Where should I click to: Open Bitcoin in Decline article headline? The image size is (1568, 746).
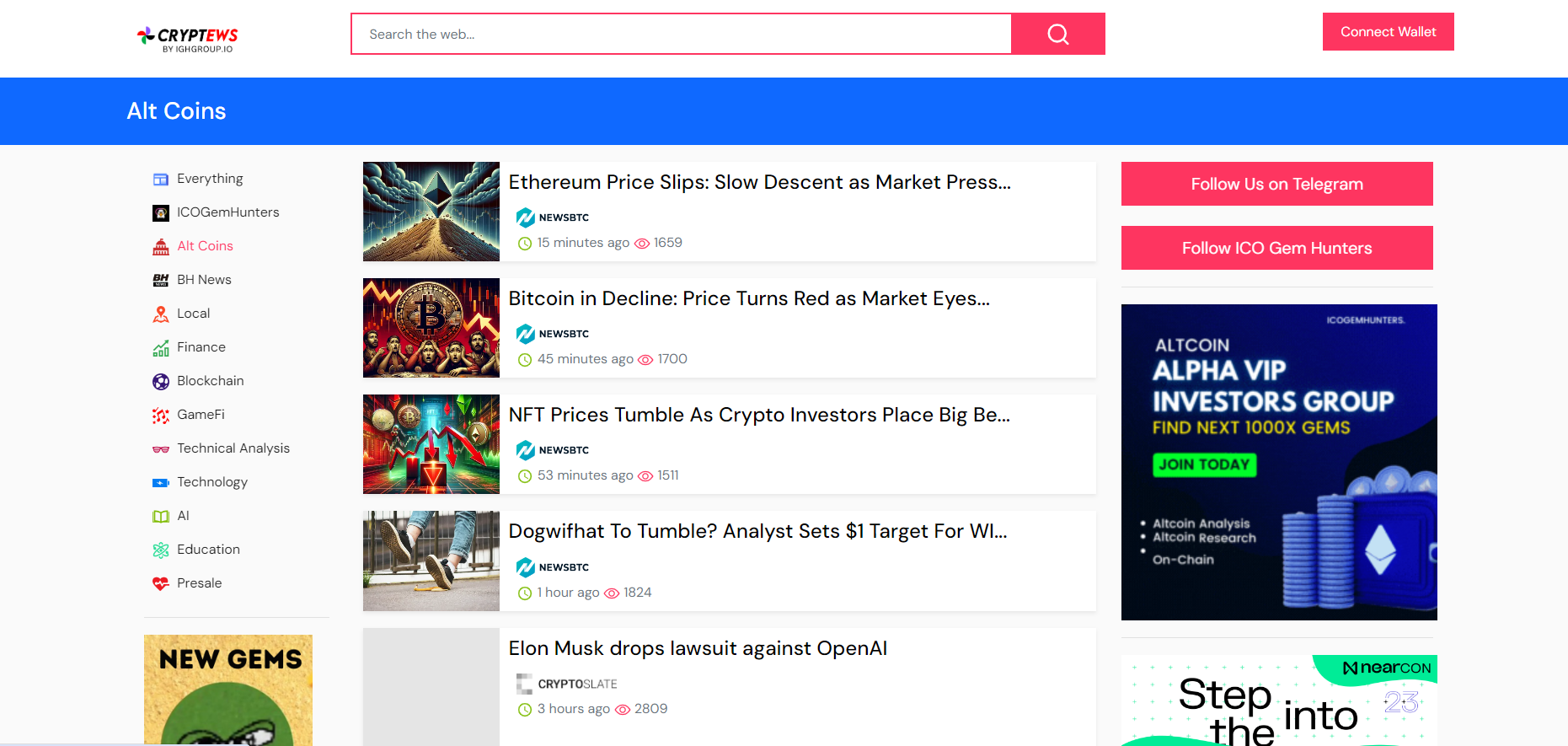749,298
